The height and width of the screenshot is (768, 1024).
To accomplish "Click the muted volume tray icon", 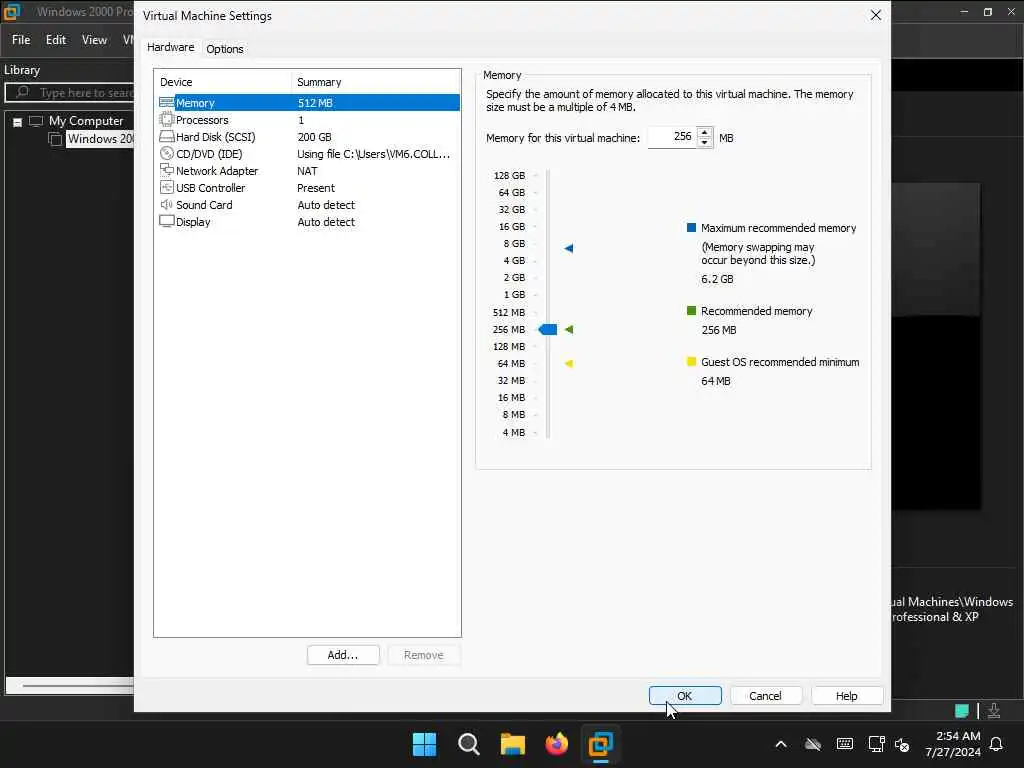I will pyautogui.click(x=902, y=744).
